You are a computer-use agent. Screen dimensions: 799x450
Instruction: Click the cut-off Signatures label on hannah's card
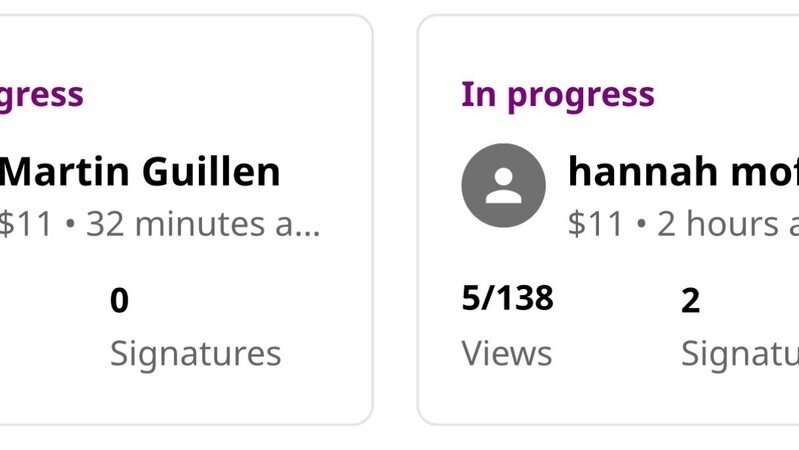coord(739,353)
